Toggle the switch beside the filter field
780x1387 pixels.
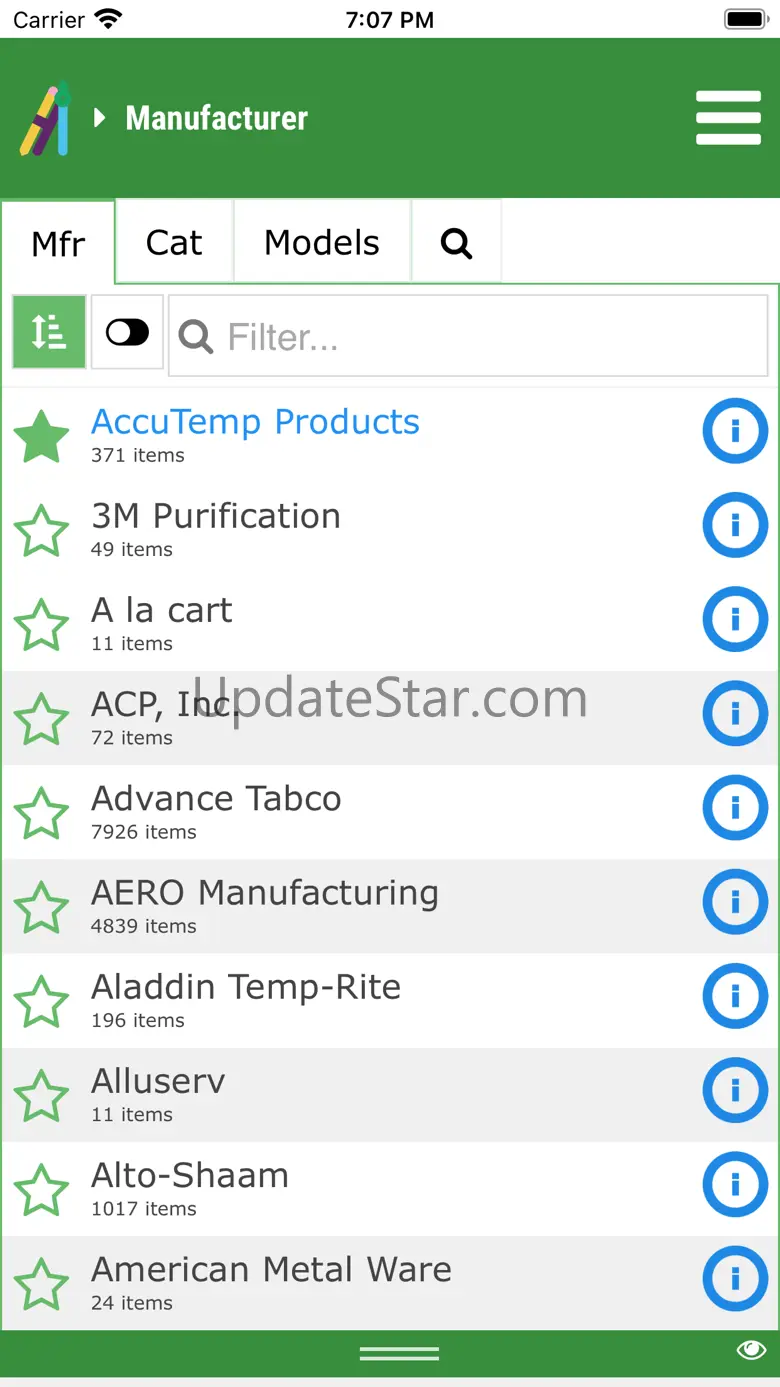pyautogui.click(x=127, y=333)
